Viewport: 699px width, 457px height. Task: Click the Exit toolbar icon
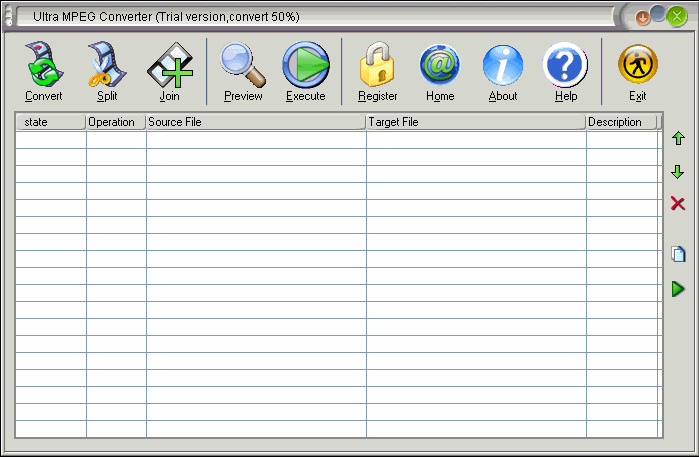[x=637, y=72]
